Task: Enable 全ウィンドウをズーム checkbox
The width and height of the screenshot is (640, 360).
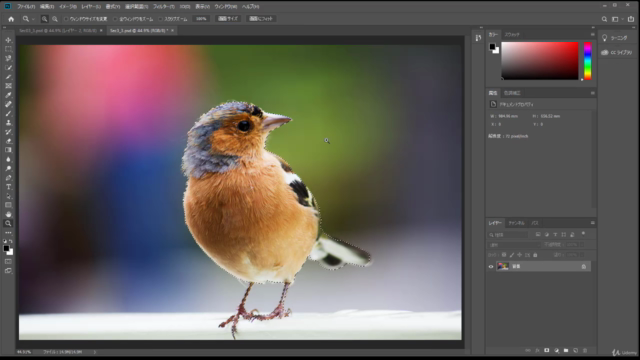Action: click(x=115, y=19)
